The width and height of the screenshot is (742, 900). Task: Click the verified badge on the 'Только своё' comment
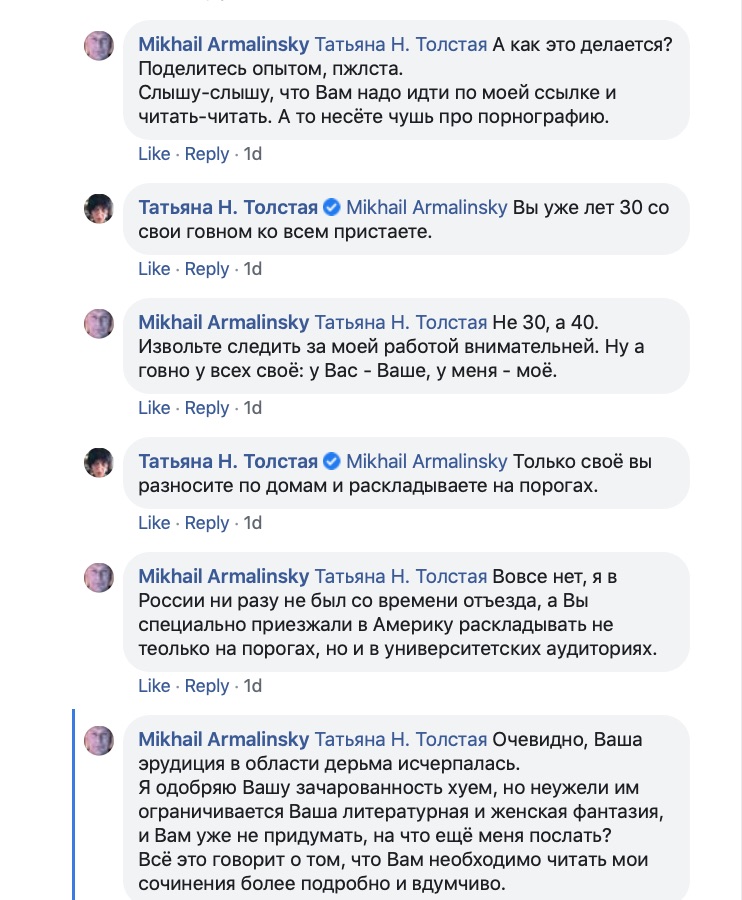pos(332,461)
